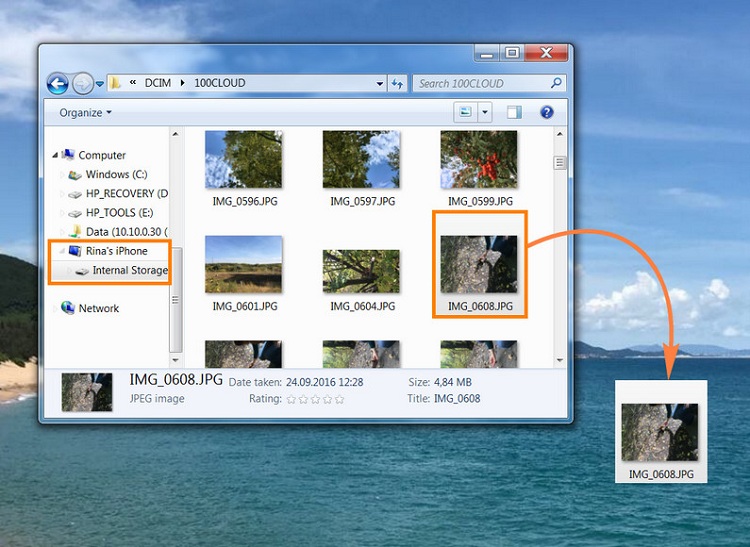
Task: Set rating by clicking the first star
Action: [x=292, y=399]
